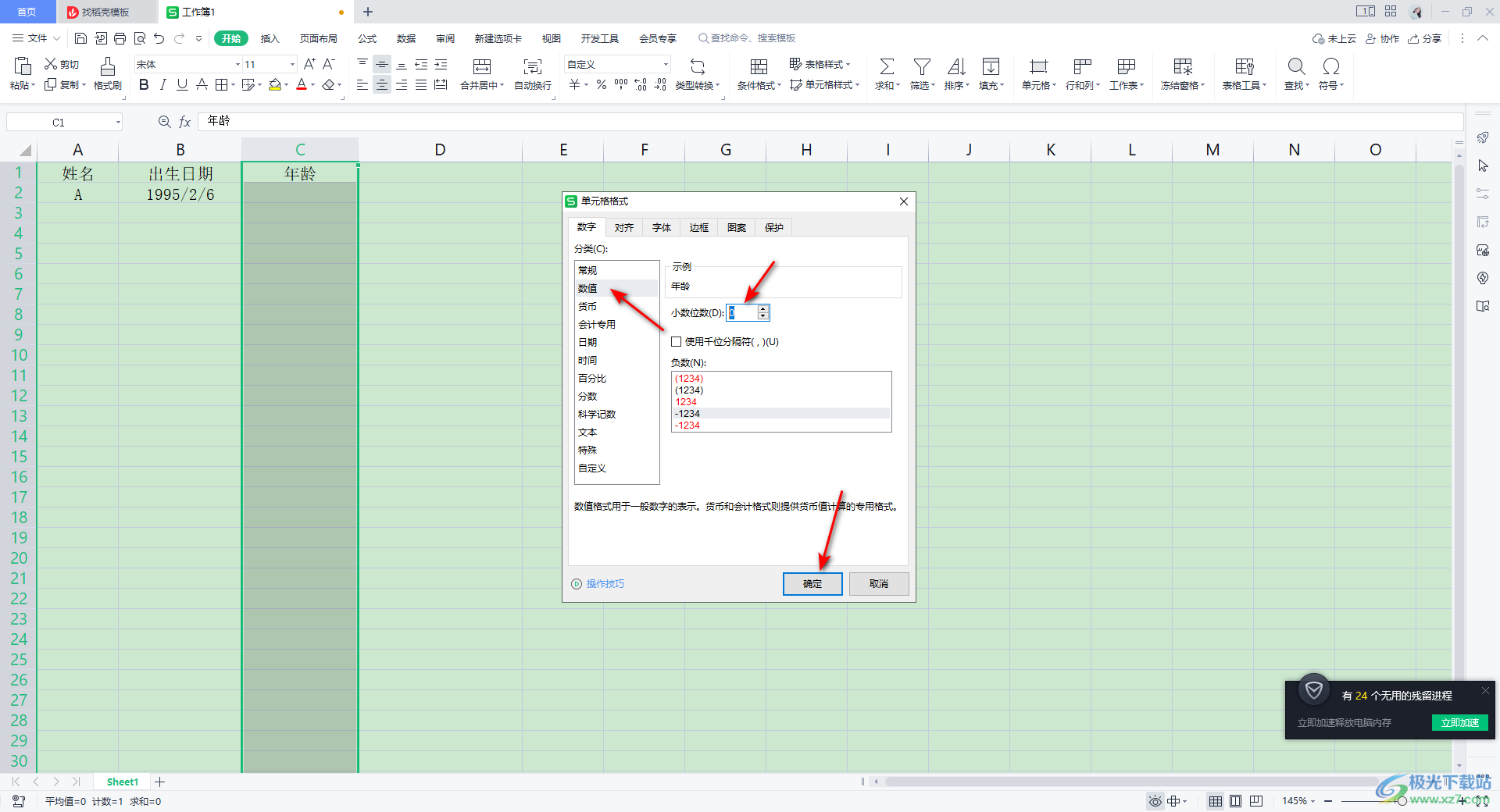Click the Paste icon in the ribbon
The width and height of the screenshot is (1500, 812).
(x=23, y=66)
